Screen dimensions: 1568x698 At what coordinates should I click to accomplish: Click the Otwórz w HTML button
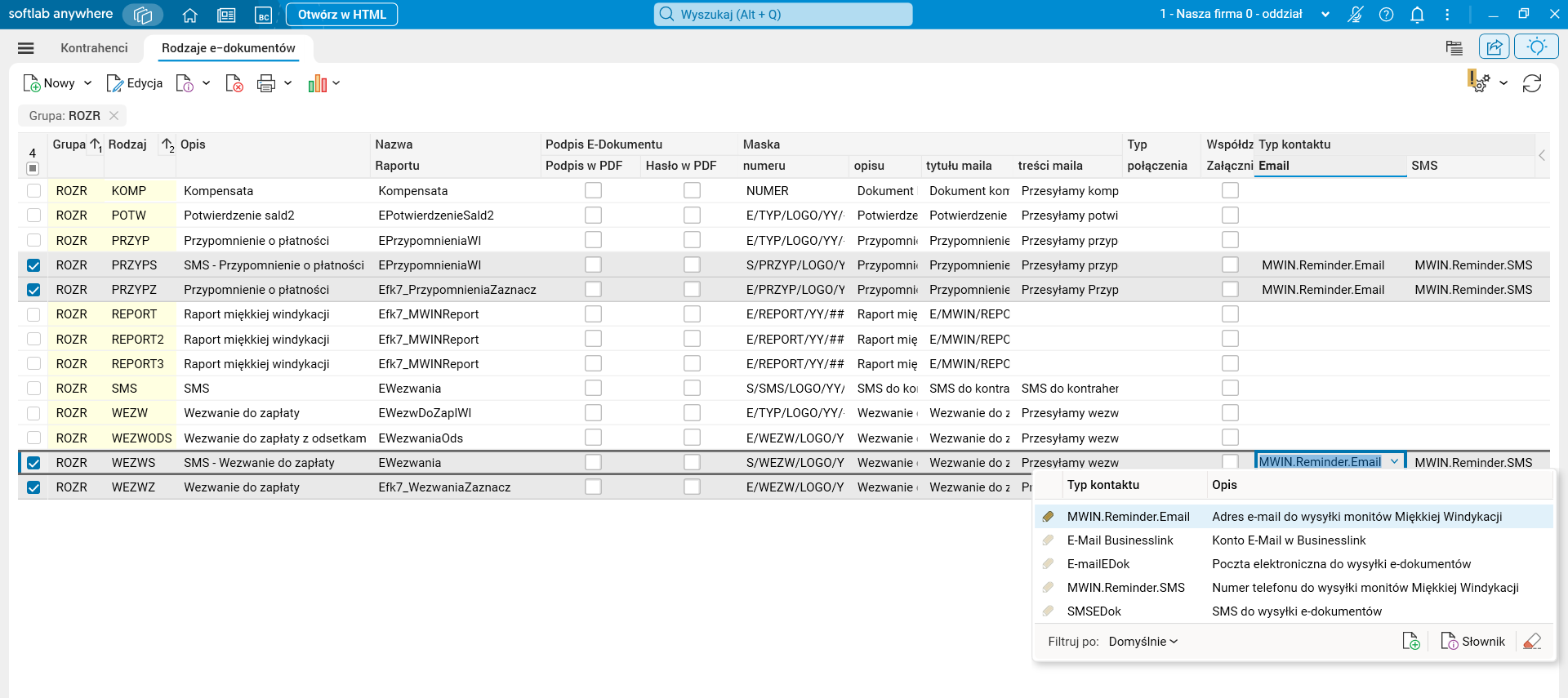342,15
